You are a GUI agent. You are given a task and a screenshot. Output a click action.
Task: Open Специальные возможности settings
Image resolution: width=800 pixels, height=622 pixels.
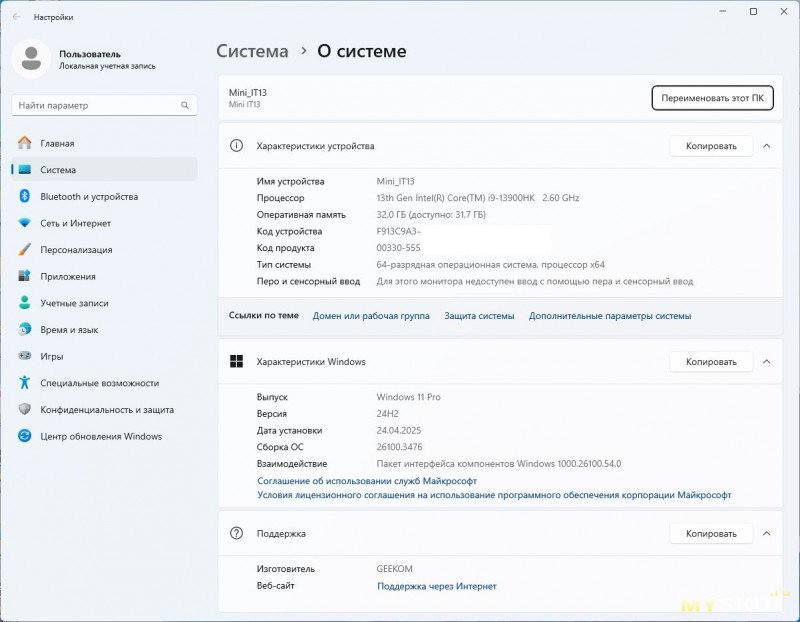tap(104, 382)
